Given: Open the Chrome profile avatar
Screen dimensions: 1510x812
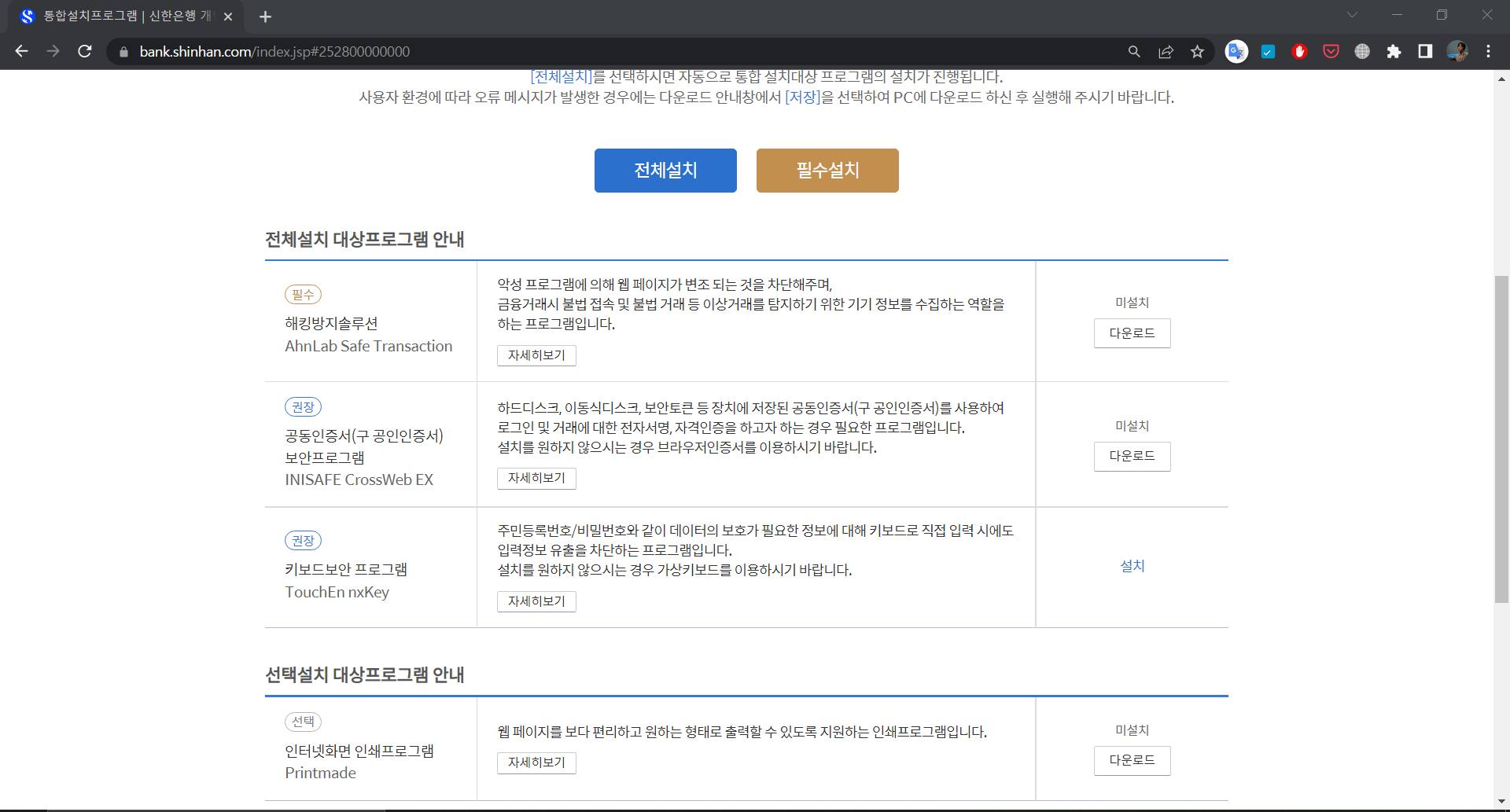Looking at the screenshot, I should click(x=1457, y=52).
